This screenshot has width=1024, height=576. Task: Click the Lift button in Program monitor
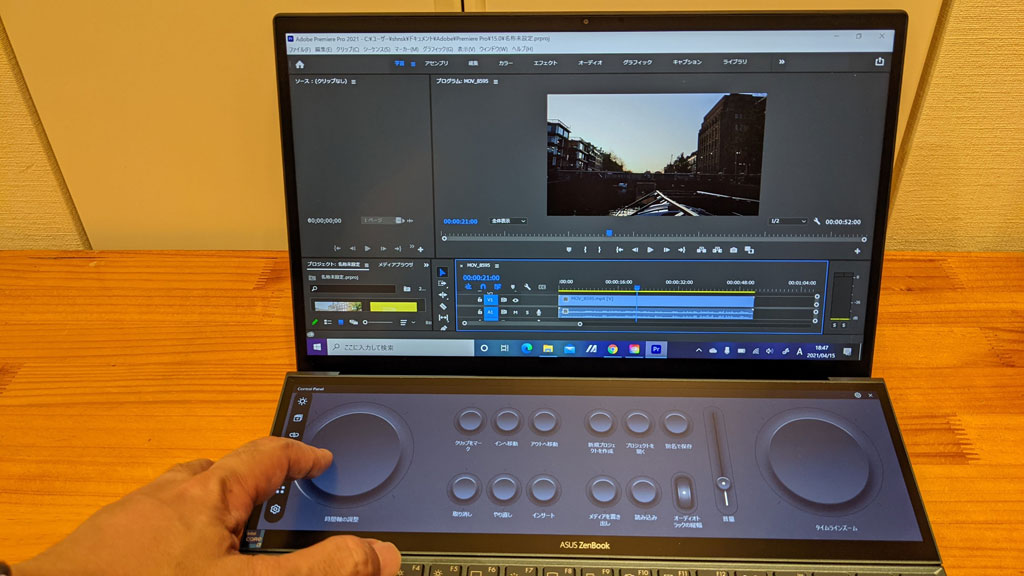point(701,249)
